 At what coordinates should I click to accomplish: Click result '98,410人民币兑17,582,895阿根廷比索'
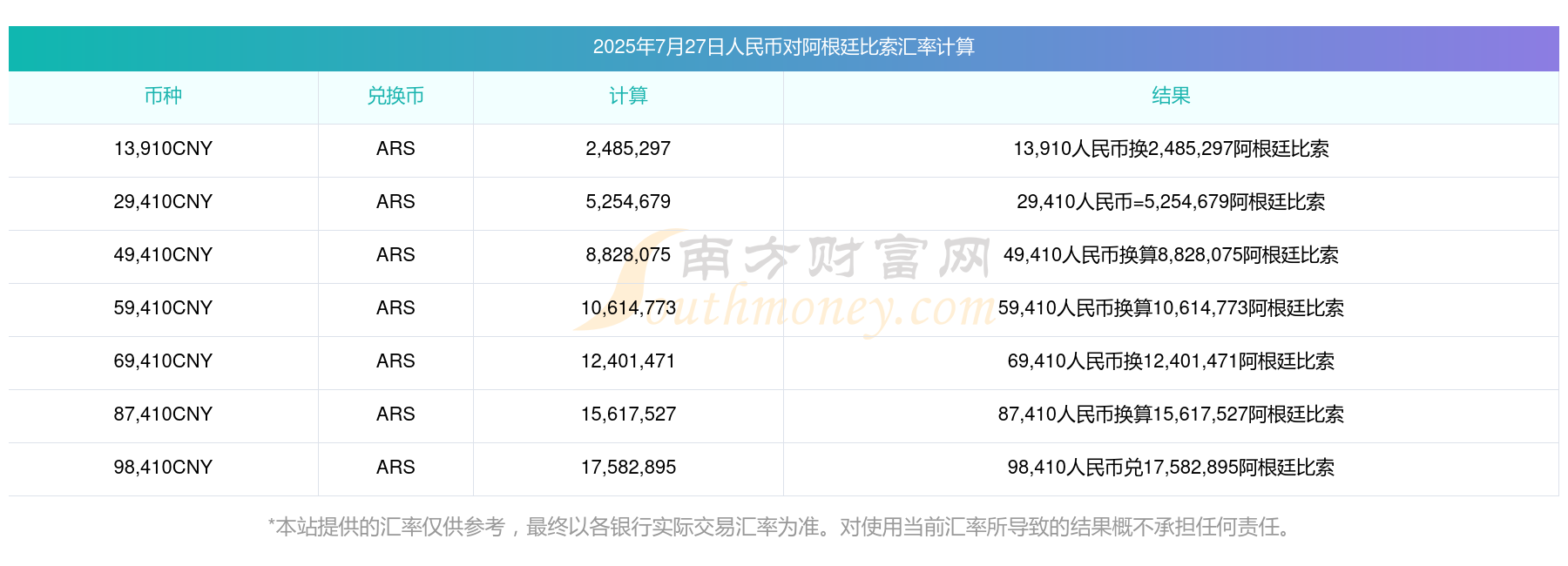coord(1171,468)
